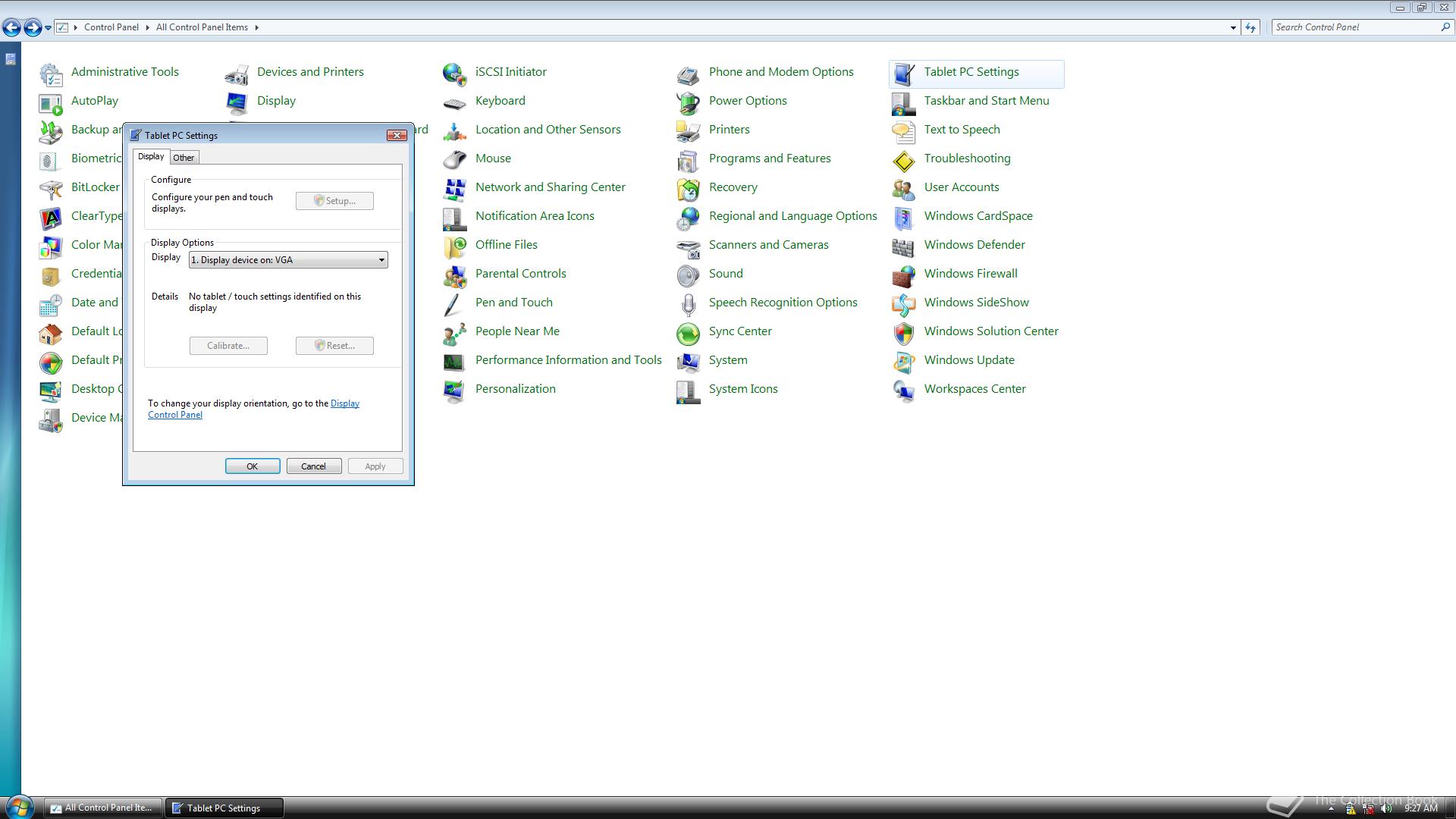
Task: Open the Administrative Tools icon
Action: coord(51,74)
